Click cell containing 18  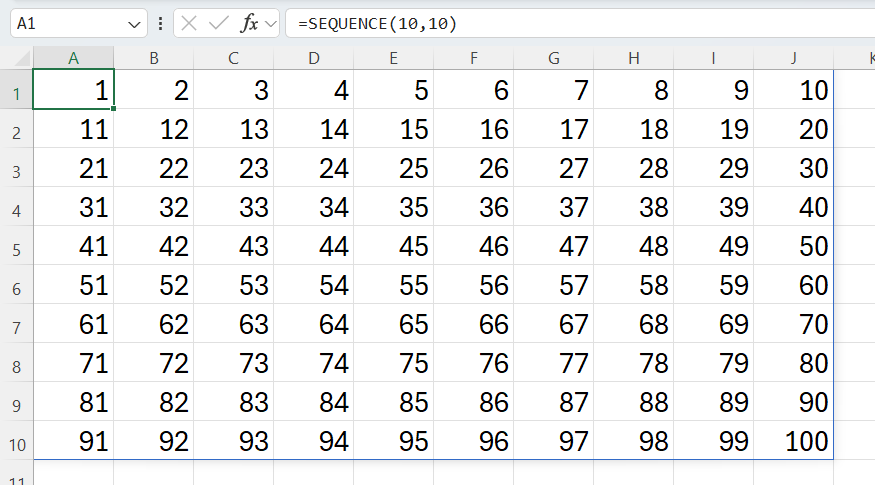click(x=633, y=128)
